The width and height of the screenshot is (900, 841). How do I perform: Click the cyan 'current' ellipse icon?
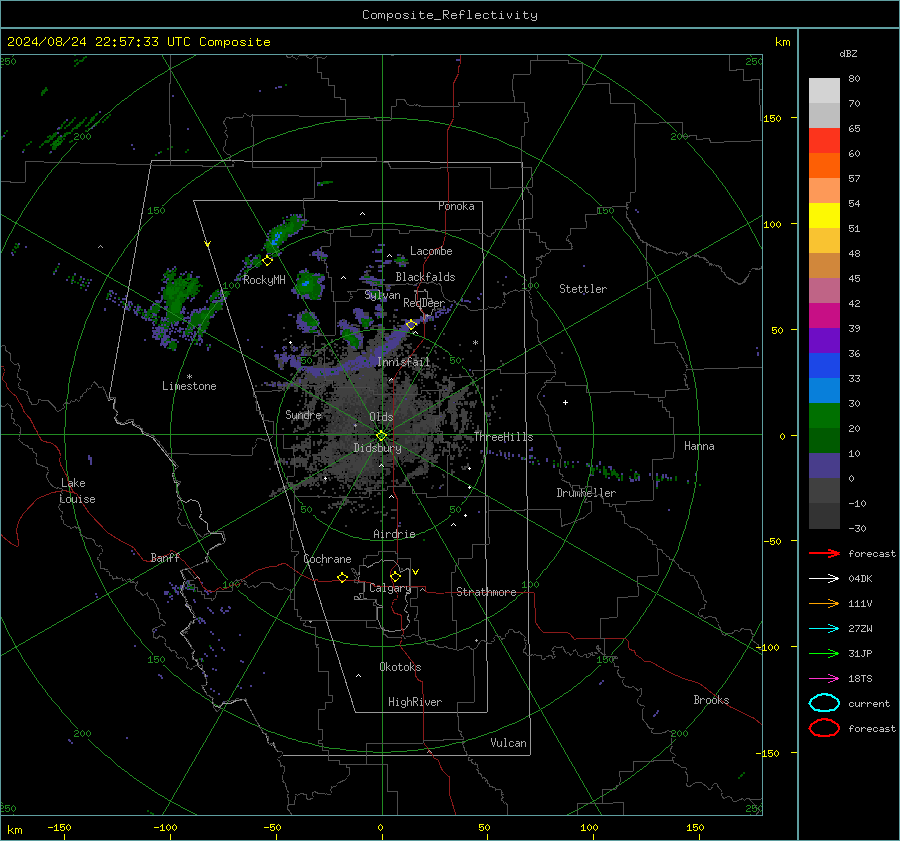click(824, 703)
